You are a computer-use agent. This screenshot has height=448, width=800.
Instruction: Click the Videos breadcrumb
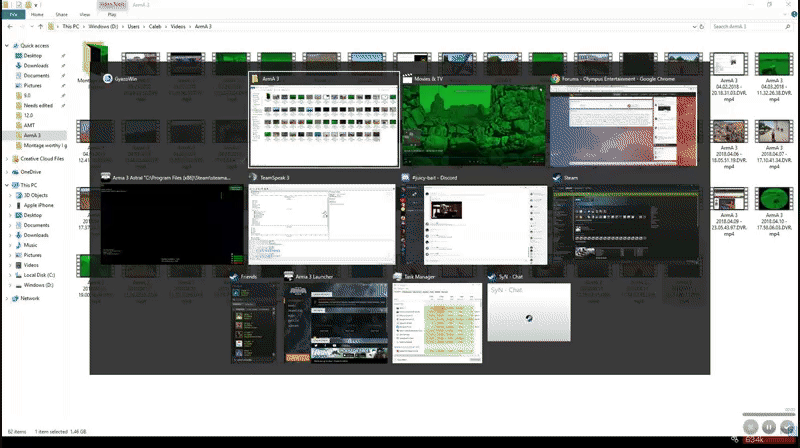click(x=178, y=27)
